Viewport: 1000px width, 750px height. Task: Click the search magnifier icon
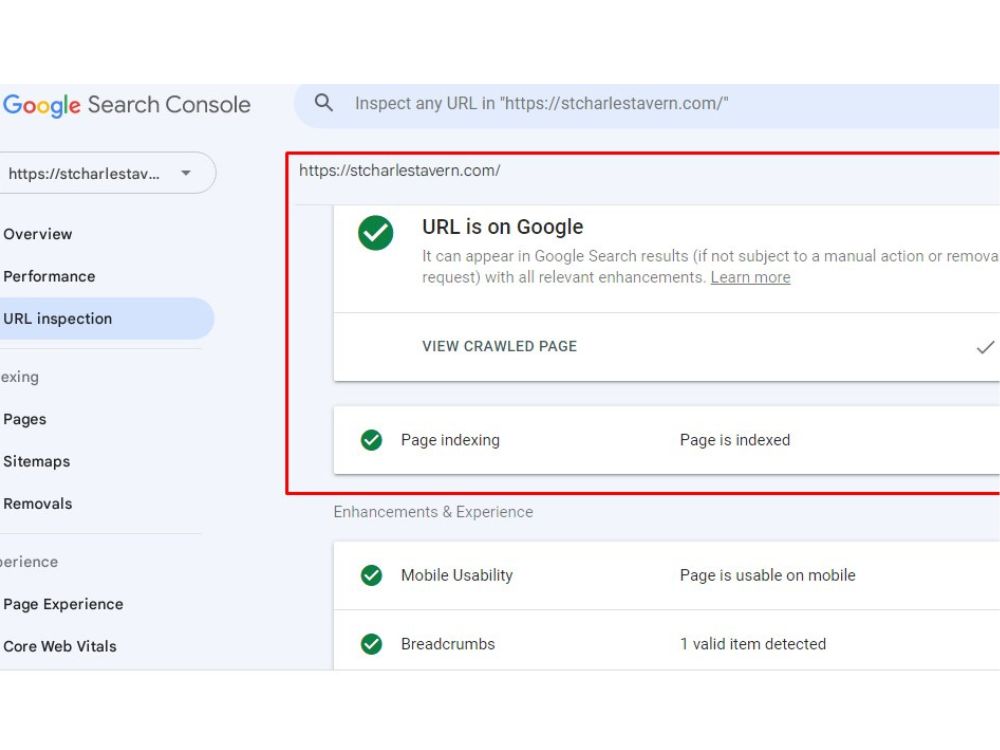click(x=324, y=103)
